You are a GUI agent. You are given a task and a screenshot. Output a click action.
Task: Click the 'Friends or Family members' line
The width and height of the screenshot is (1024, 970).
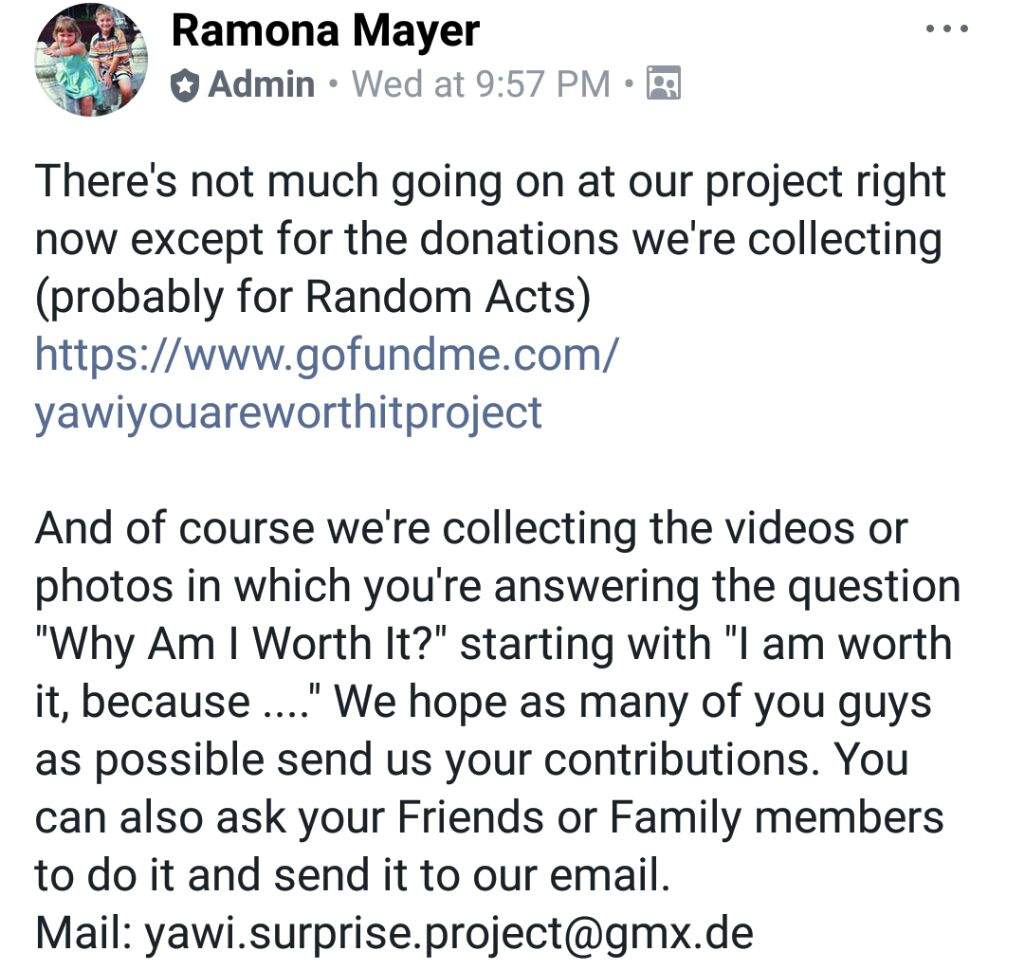point(671,816)
